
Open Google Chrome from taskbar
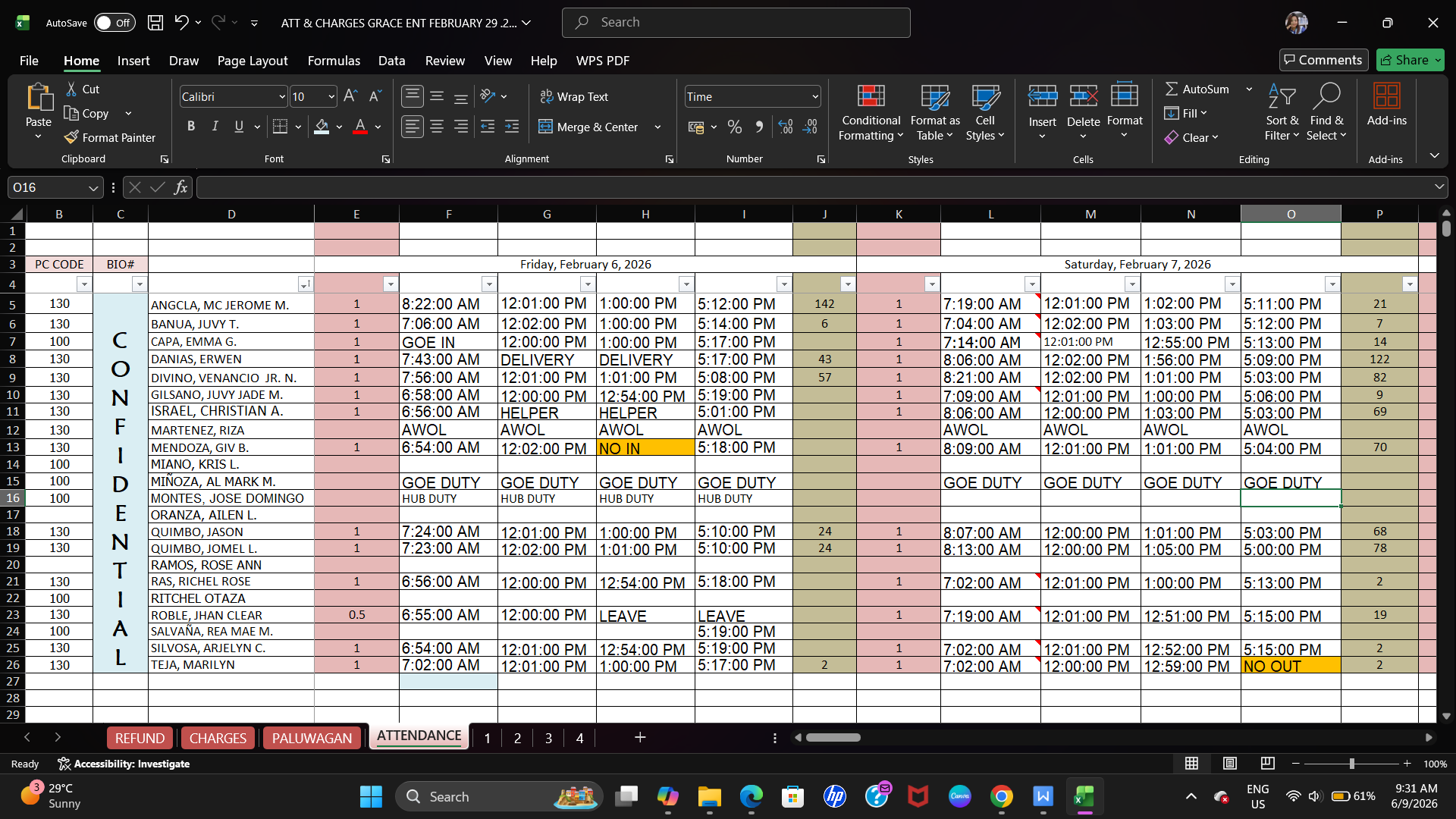1002,797
